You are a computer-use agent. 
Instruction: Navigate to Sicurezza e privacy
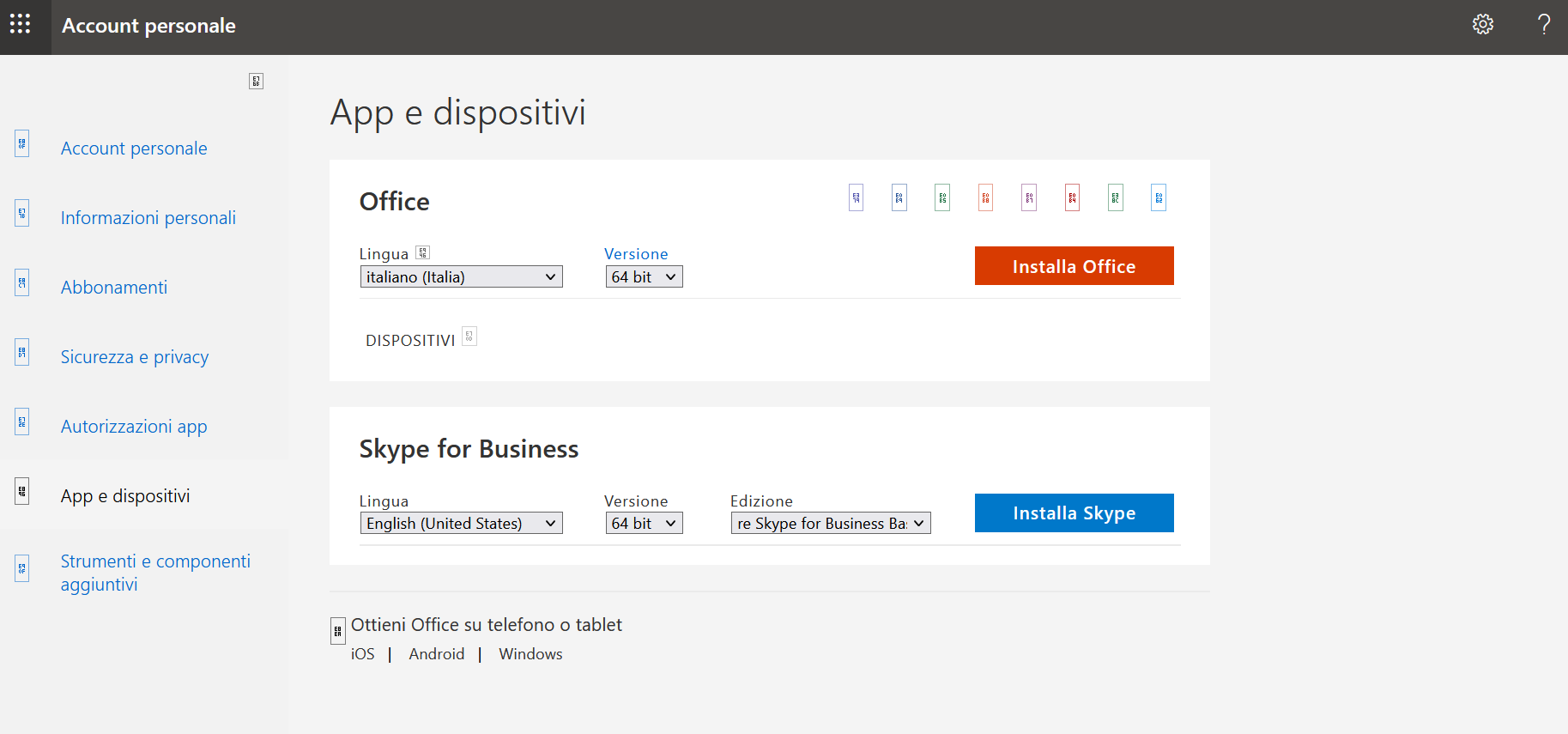point(135,357)
